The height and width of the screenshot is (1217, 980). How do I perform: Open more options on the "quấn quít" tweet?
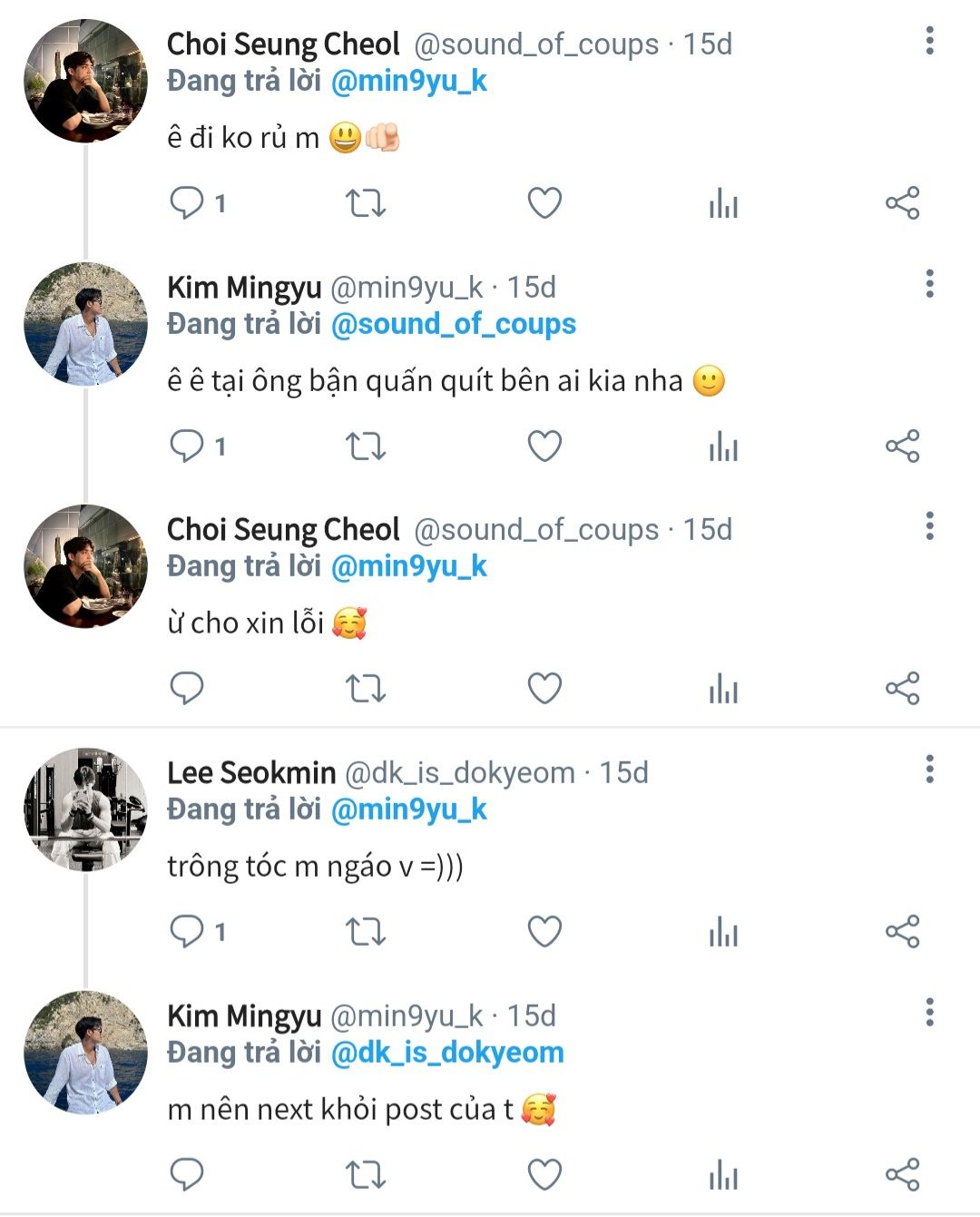[929, 284]
